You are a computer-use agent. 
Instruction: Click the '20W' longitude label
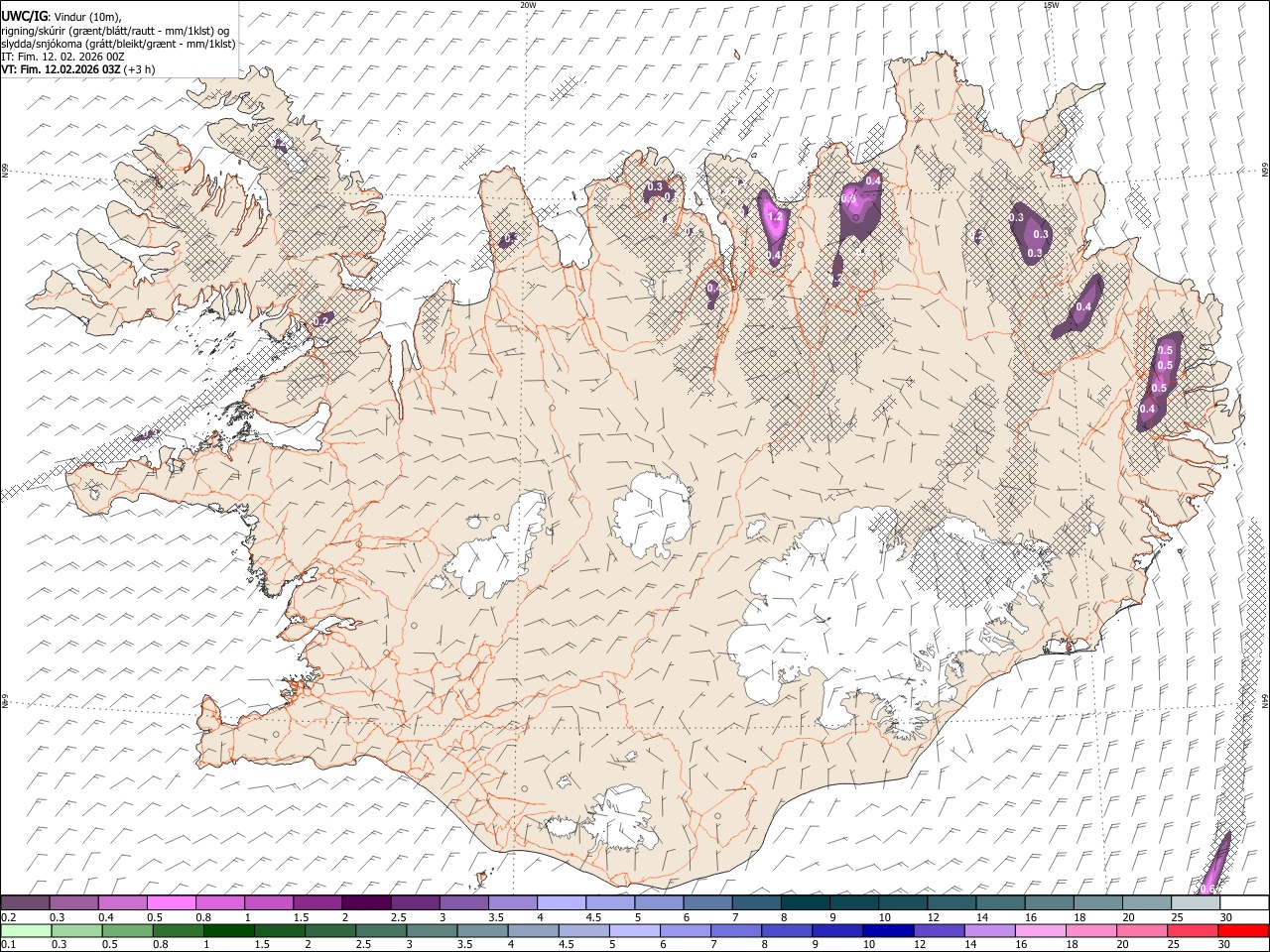pos(528,5)
